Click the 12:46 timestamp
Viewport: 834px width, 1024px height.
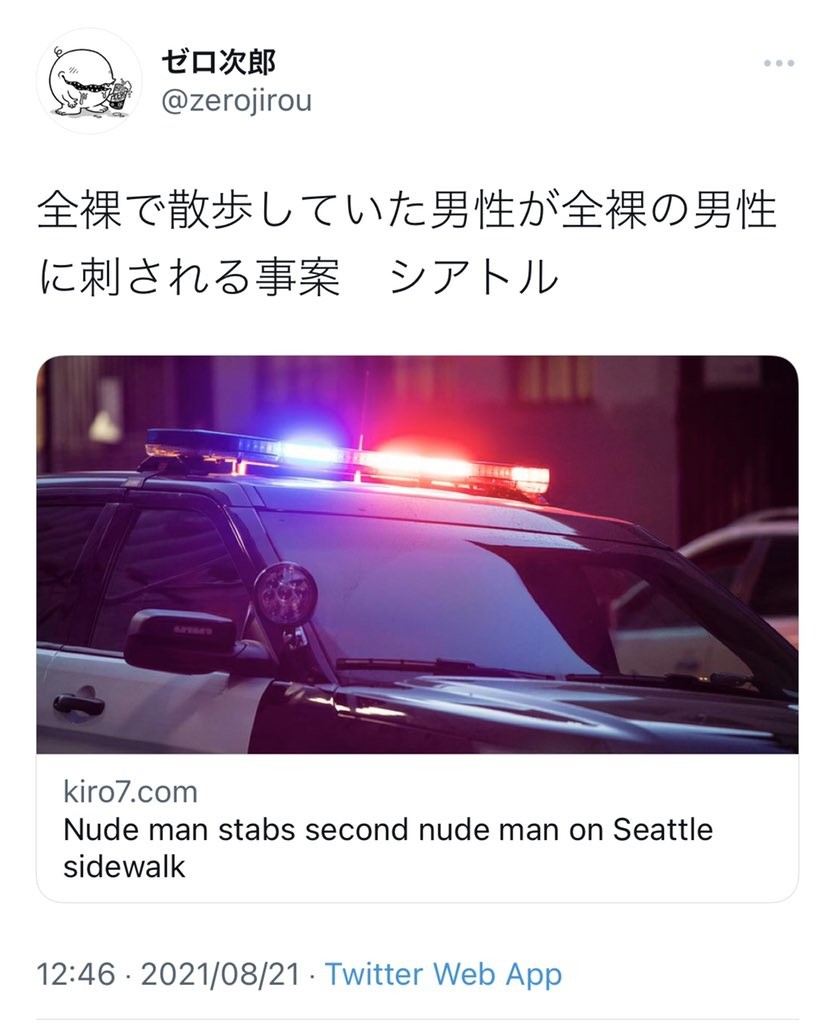(76, 974)
